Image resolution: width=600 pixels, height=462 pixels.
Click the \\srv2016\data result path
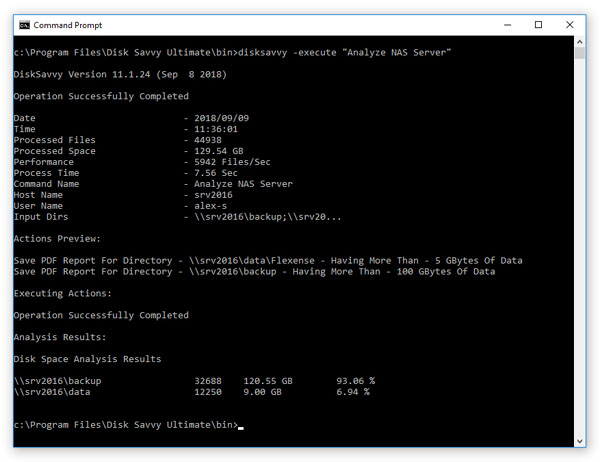click(x=52, y=392)
